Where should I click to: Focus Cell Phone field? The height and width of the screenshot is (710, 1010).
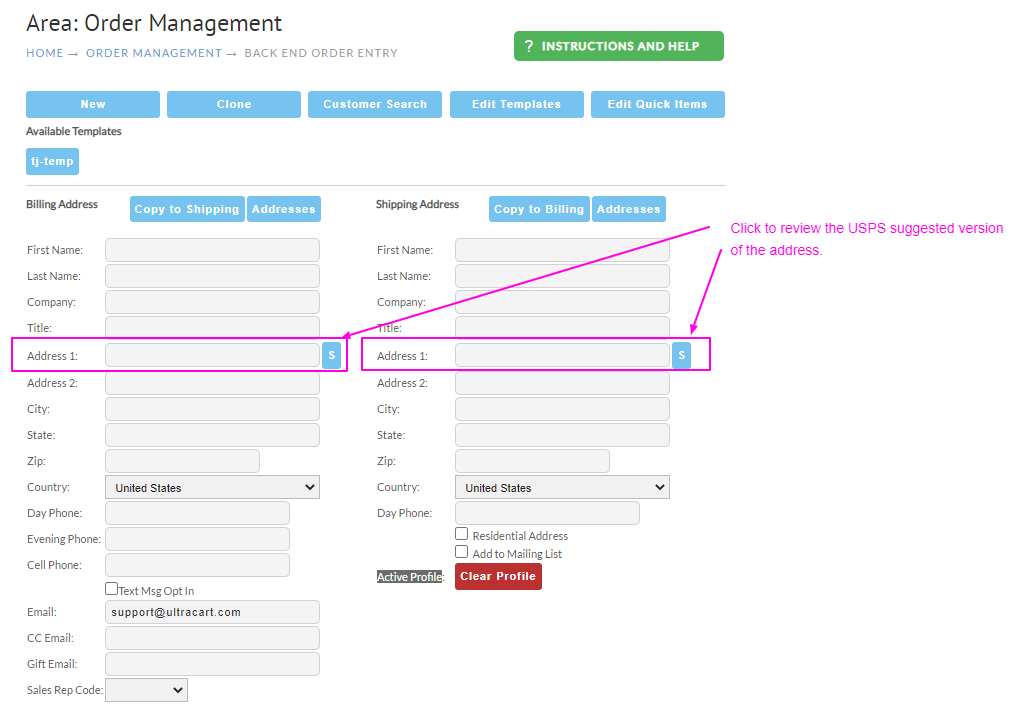point(197,565)
